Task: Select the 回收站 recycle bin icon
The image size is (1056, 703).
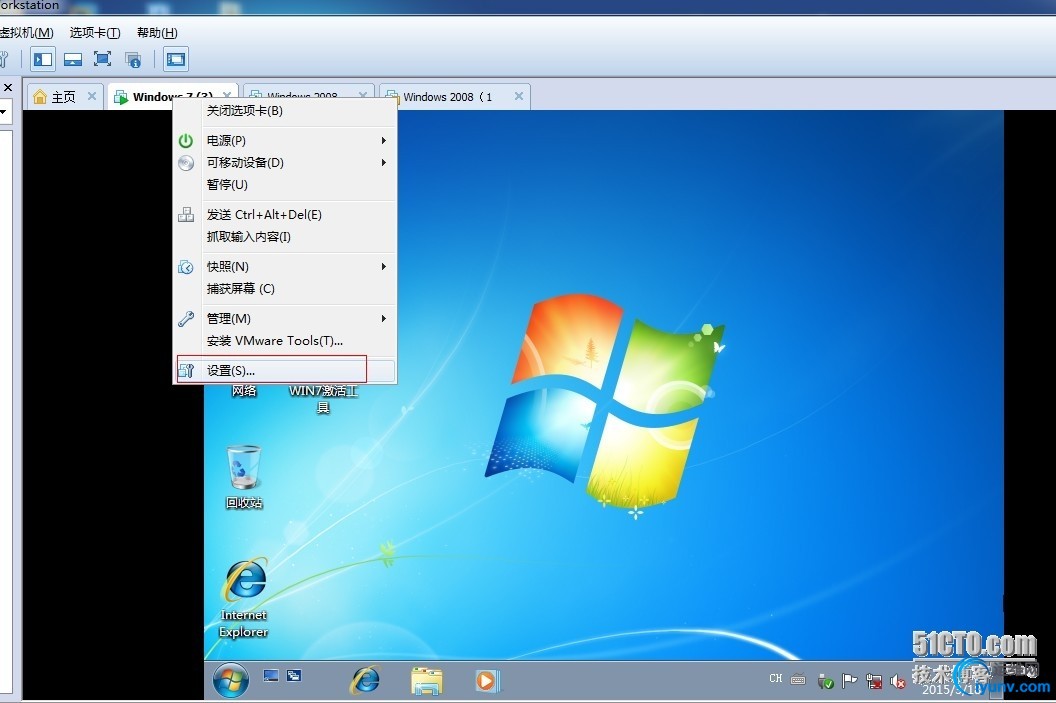Action: [244, 476]
